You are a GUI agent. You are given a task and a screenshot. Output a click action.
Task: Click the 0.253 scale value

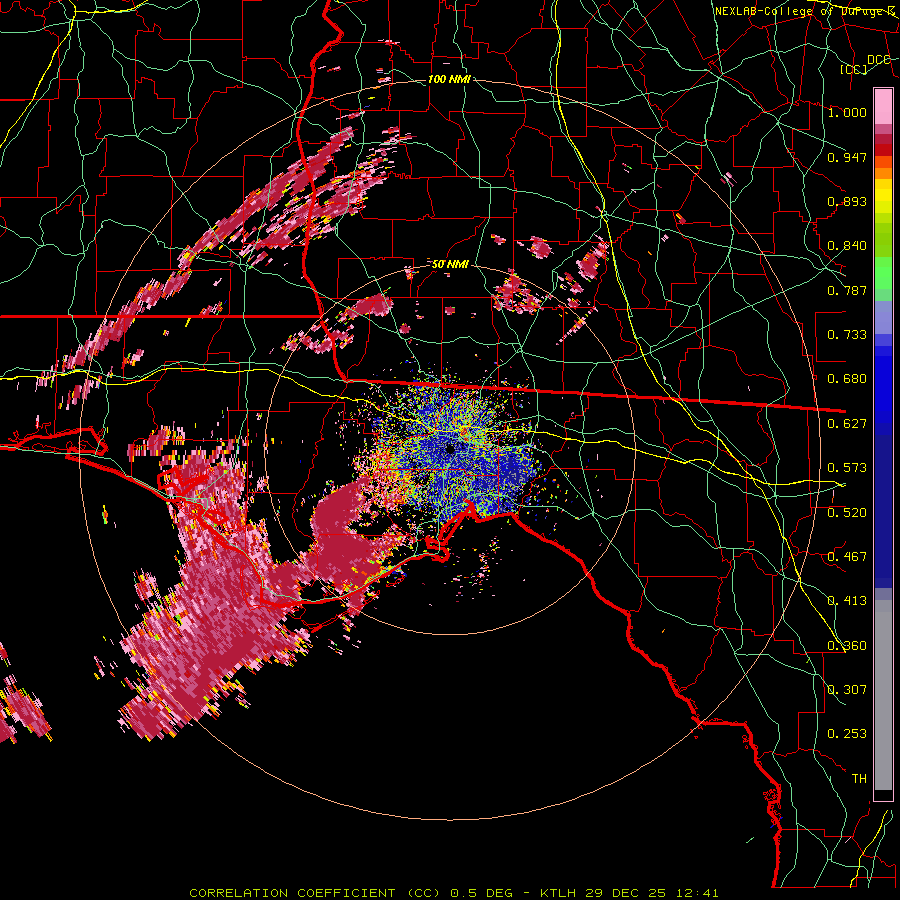[847, 734]
